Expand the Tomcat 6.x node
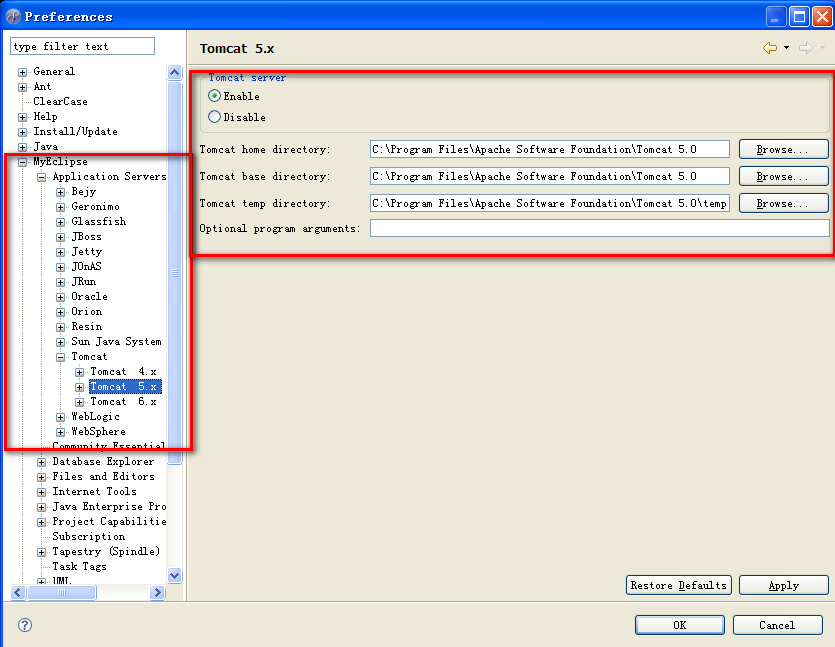 click(79, 402)
